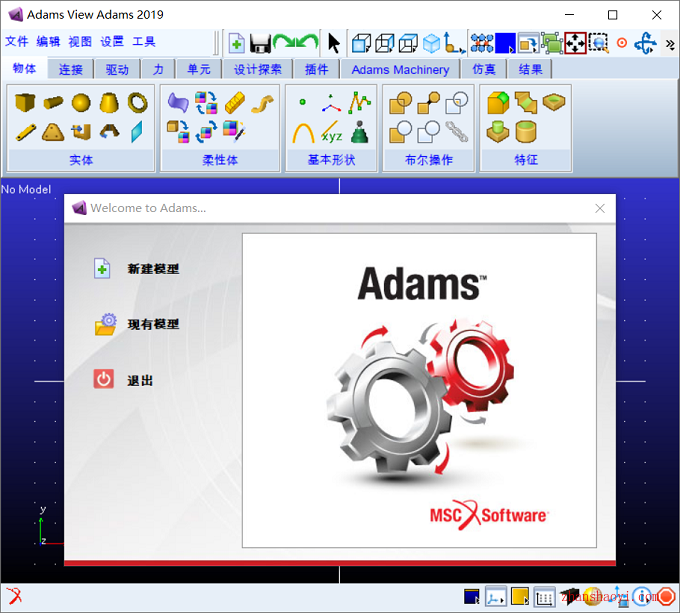Switch to the 设计探索 tab

pos(258,69)
